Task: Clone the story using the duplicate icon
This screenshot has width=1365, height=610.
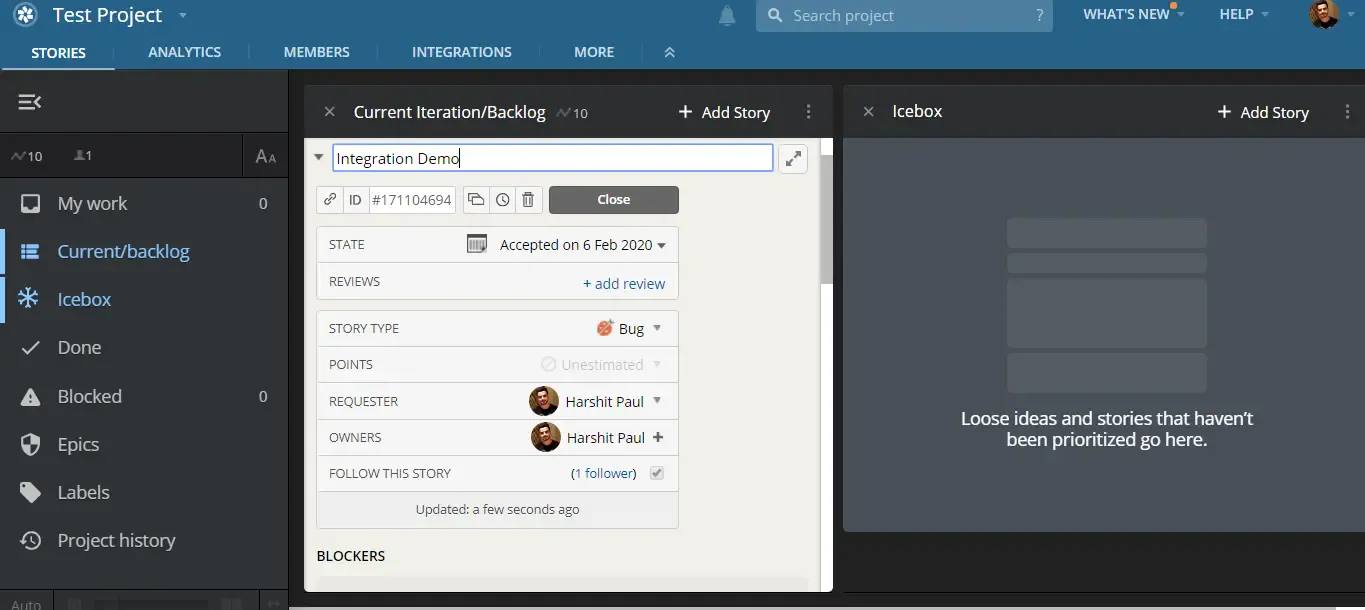Action: (x=476, y=199)
